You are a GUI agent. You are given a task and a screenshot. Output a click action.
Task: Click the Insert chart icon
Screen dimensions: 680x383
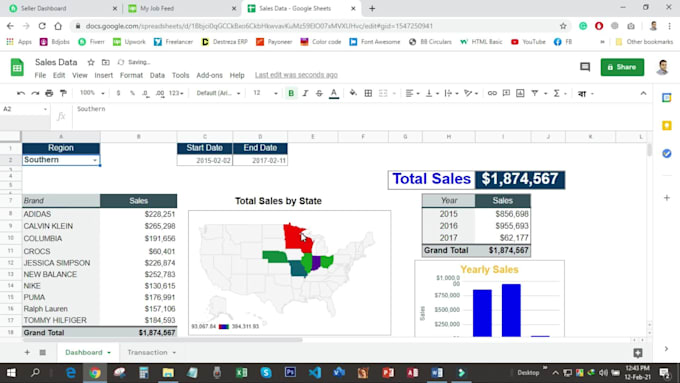click(520, 93)
